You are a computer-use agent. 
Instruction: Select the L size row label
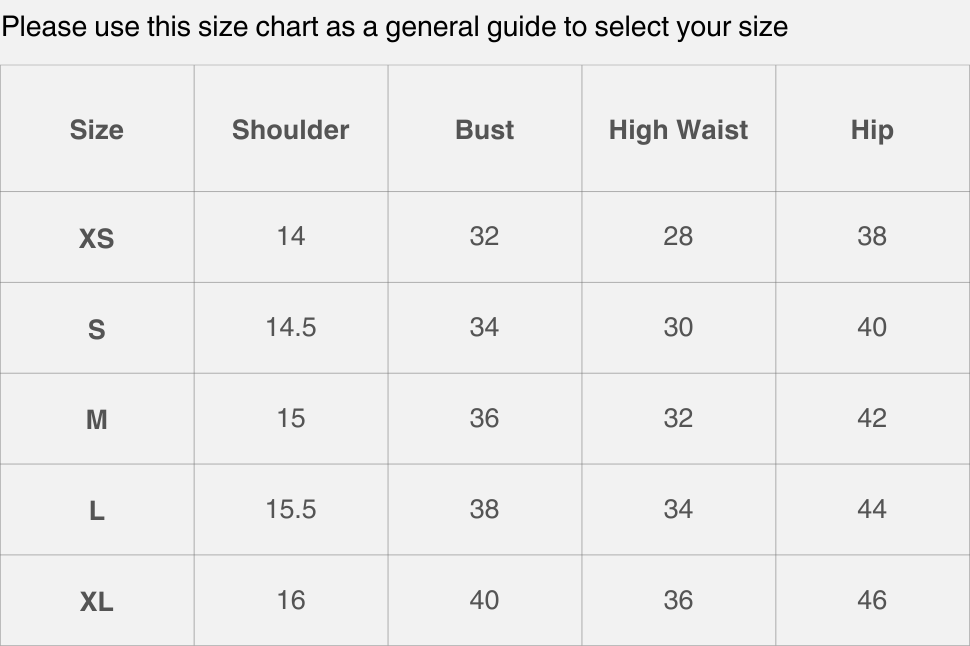point(97,511)
